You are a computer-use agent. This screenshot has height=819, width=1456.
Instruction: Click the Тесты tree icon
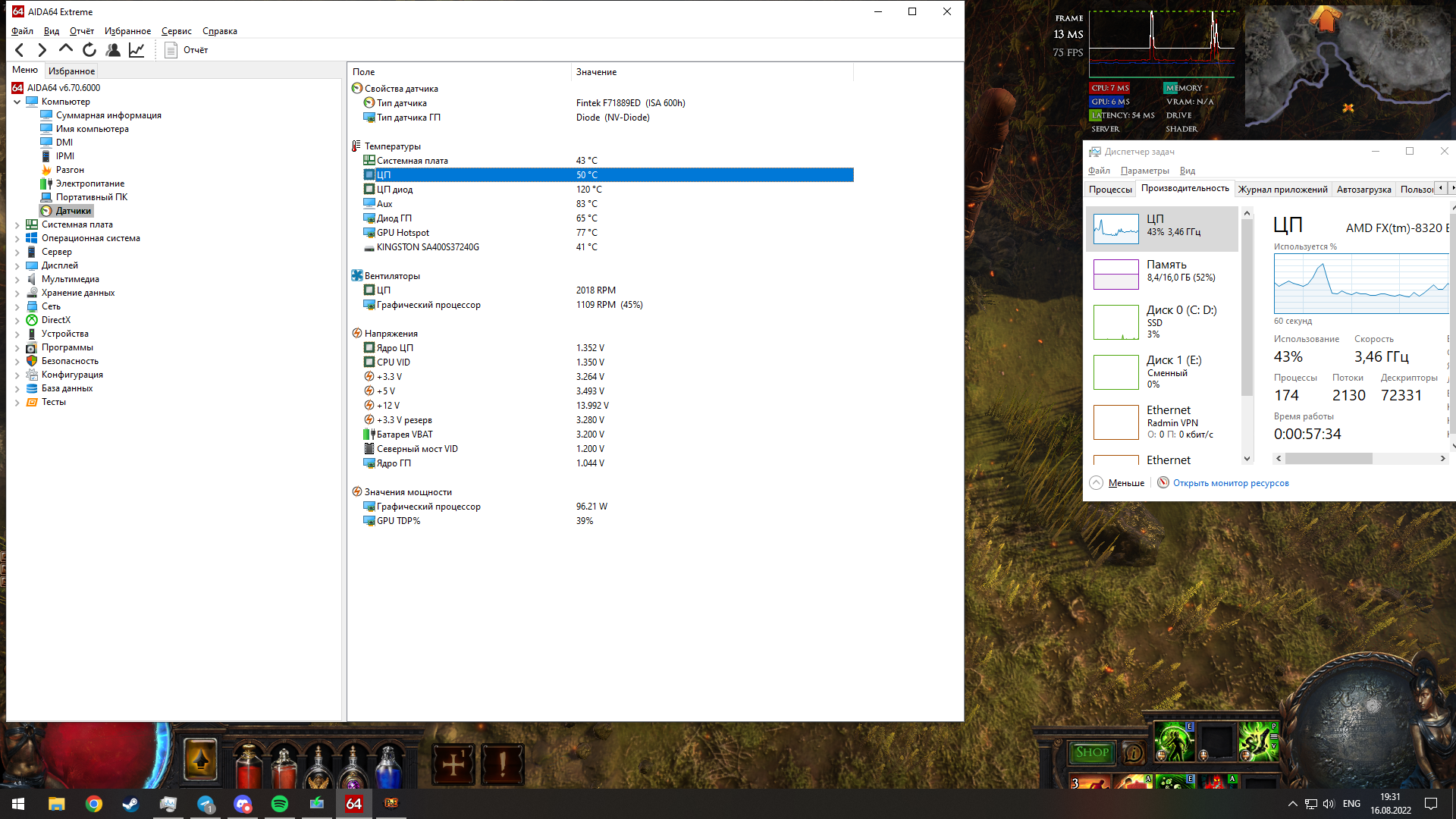[32, 402]
